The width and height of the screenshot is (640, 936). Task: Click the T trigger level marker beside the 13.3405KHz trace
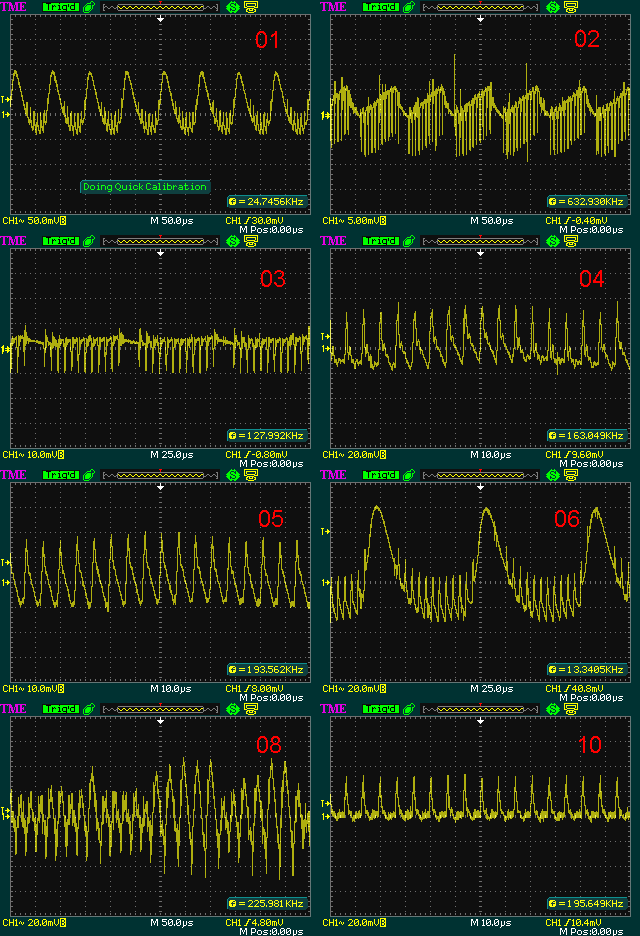pos(325,532)
